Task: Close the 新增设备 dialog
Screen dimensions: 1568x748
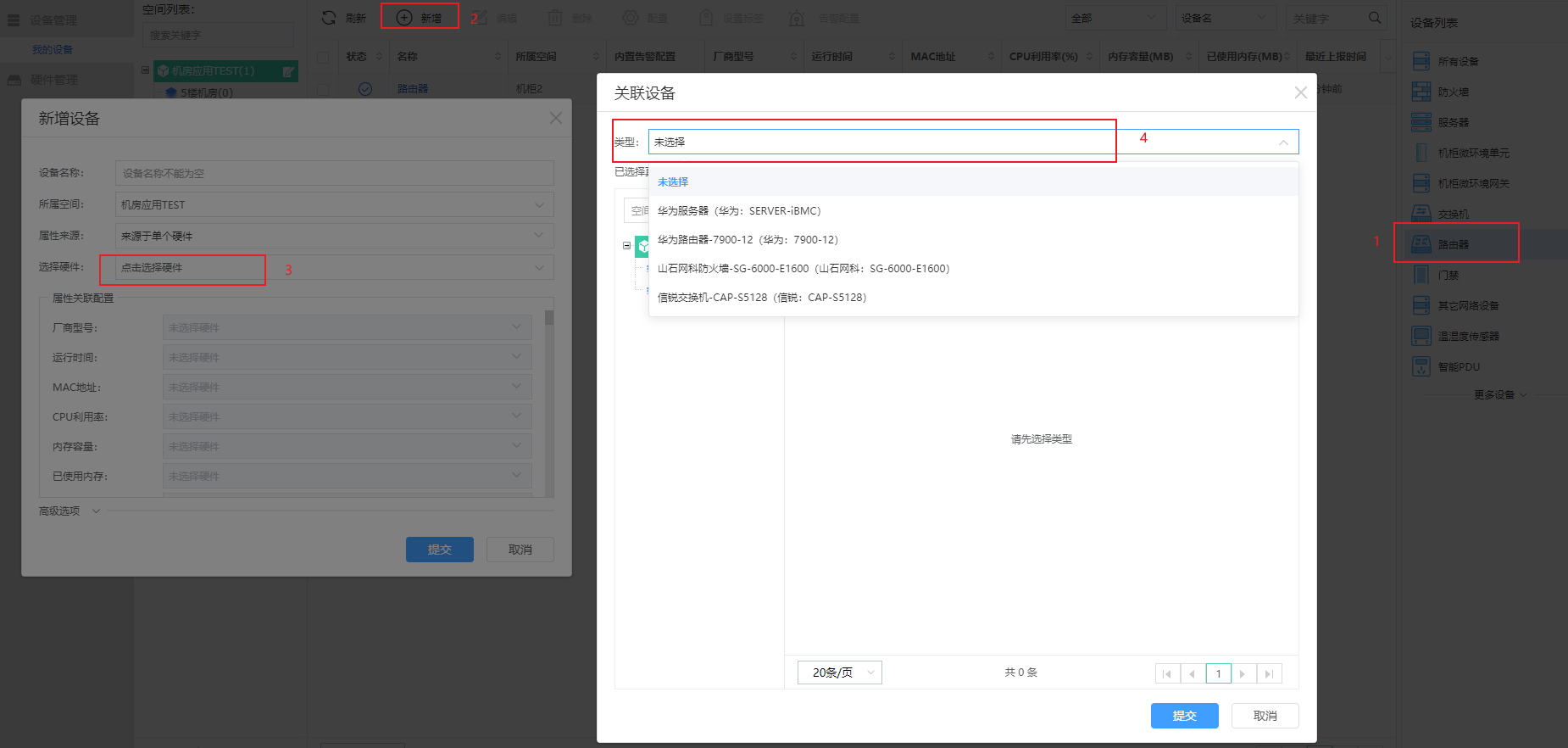Action: pos(556,118)
